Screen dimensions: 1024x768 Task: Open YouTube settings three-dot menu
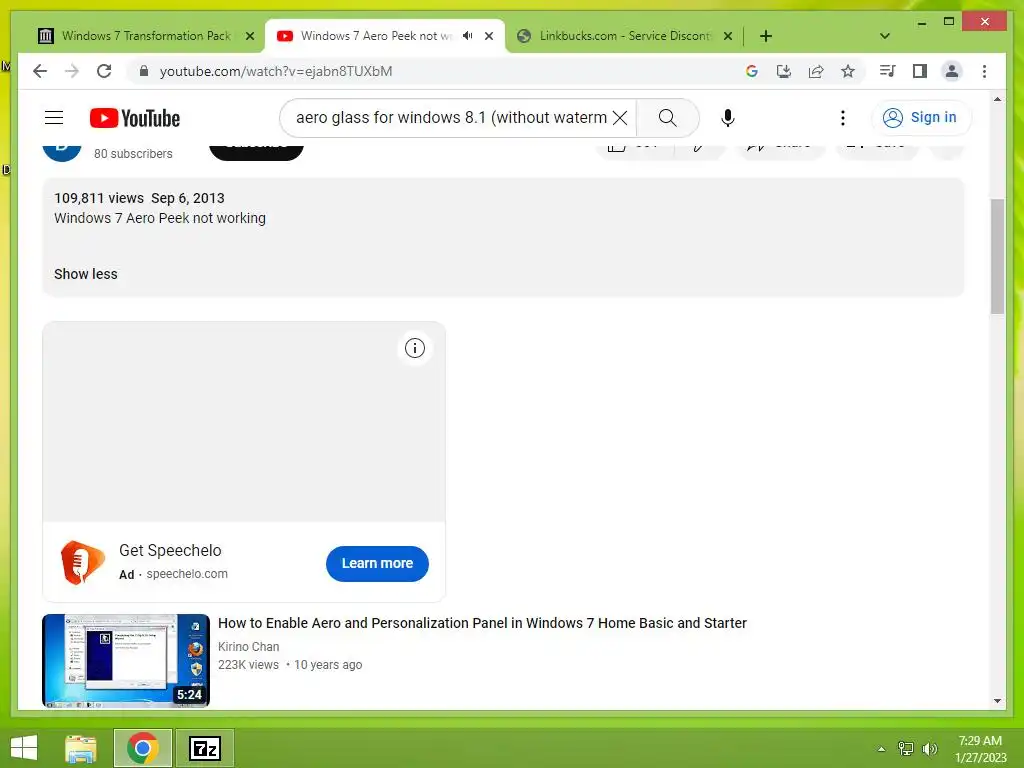tap(842, 118)
